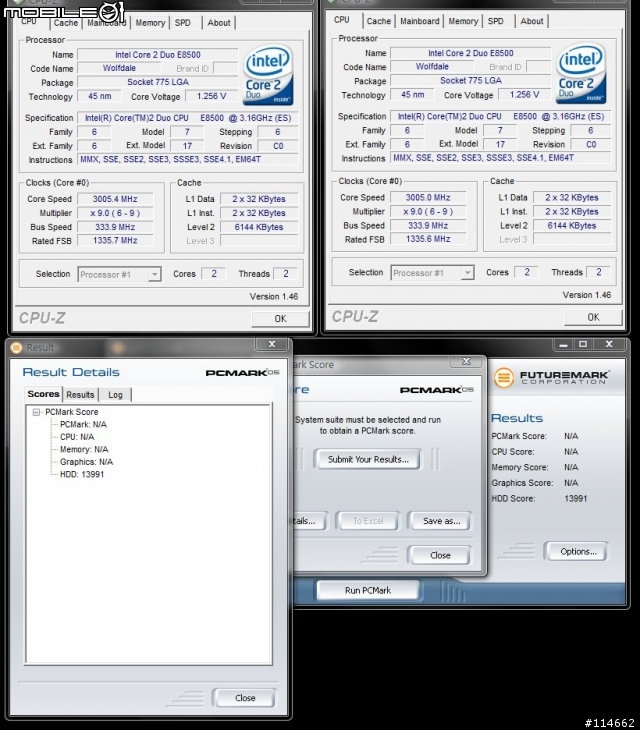This screenshot has width=640, height=731.
Task: Click Result window title icon
Action: (16, 347)
